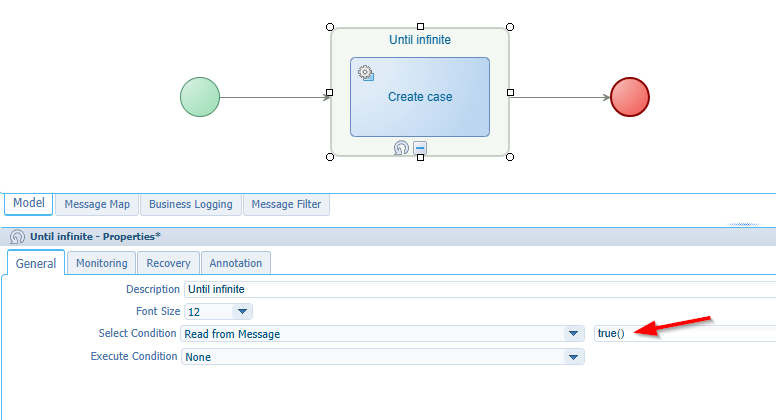
Task: Click the loop marker icon below Create case
Action: coord(401,148)
